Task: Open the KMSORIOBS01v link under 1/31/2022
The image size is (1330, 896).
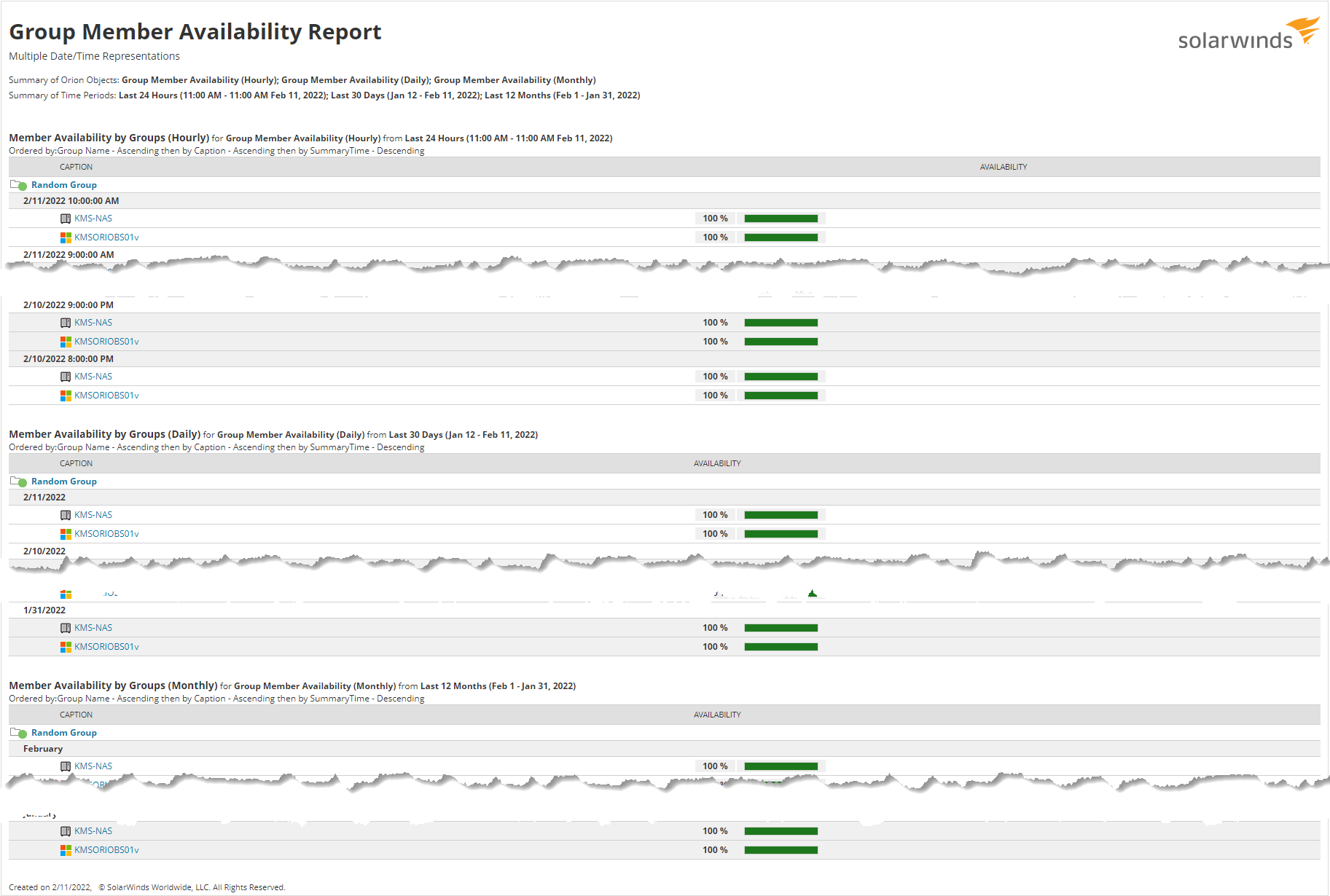Action: point(106,647)
